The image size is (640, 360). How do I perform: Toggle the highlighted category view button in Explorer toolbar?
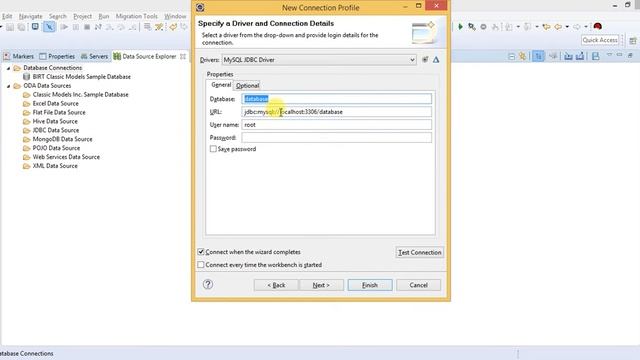coord(538,56)
